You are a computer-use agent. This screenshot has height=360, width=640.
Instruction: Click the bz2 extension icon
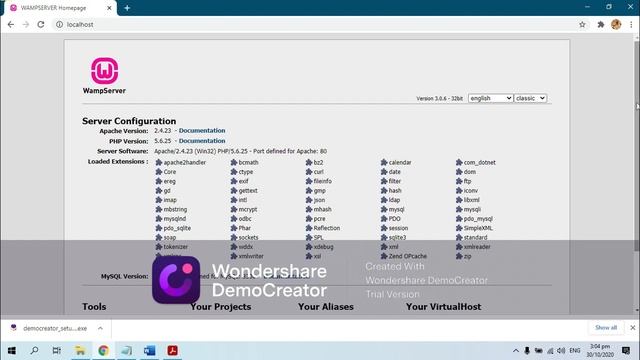[309, 162]
